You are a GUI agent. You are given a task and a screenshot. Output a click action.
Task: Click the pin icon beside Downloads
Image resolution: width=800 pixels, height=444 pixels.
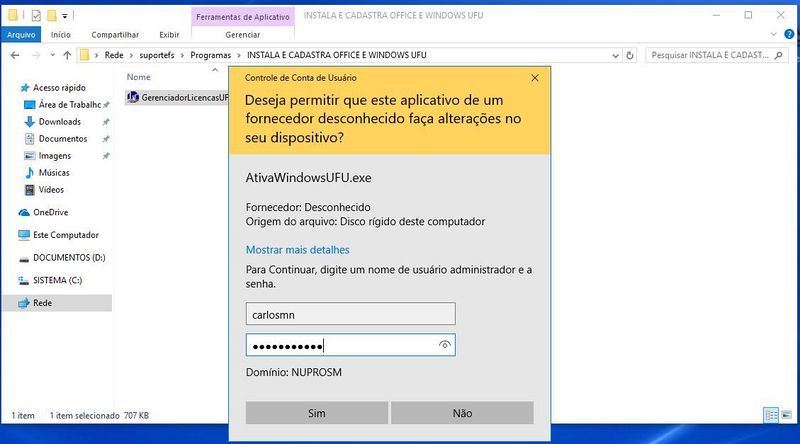(x=106, y=122)
